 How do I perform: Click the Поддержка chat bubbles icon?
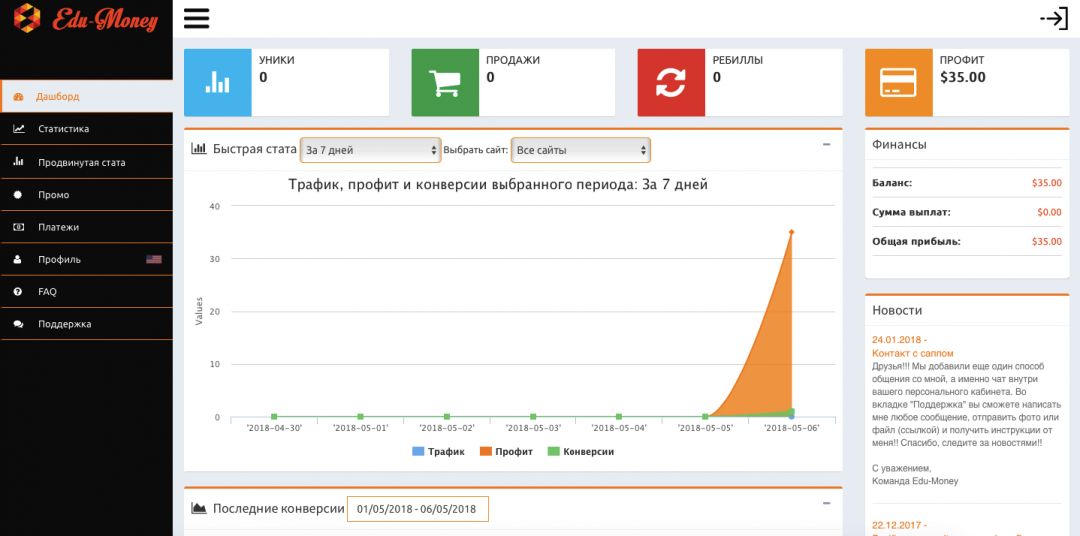click(x=19, y=324)
